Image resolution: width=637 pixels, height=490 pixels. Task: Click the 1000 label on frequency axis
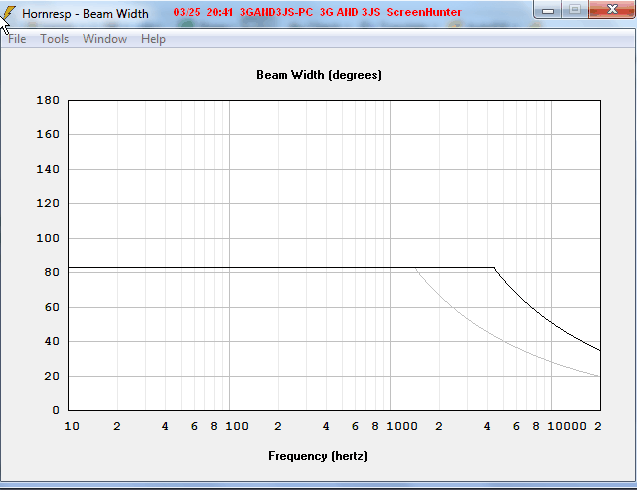(402, 426)
